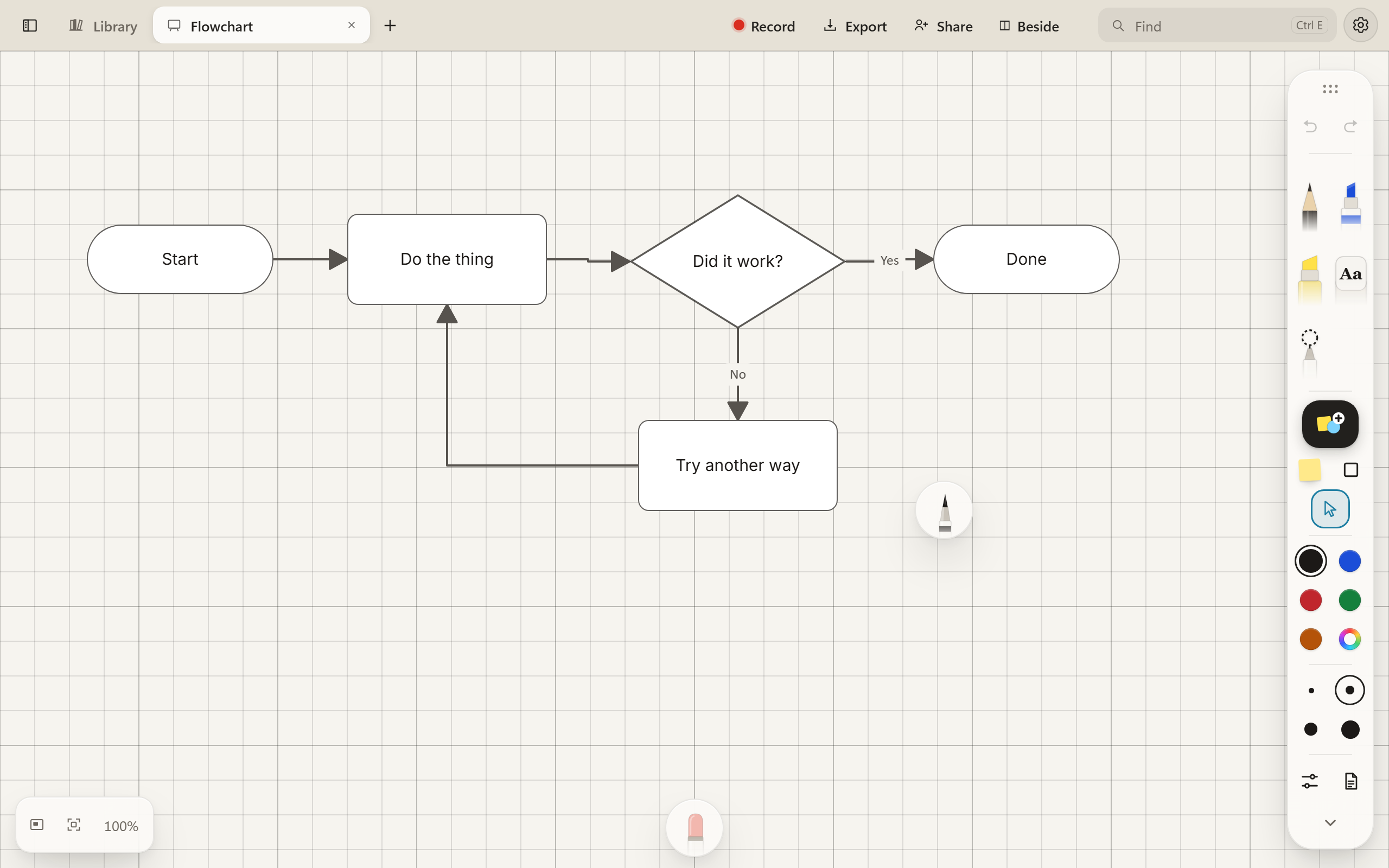This screenshot has height=868, width=1389.
Task: Activate the pointer select tool
Action: click(x=1330, y=509)
